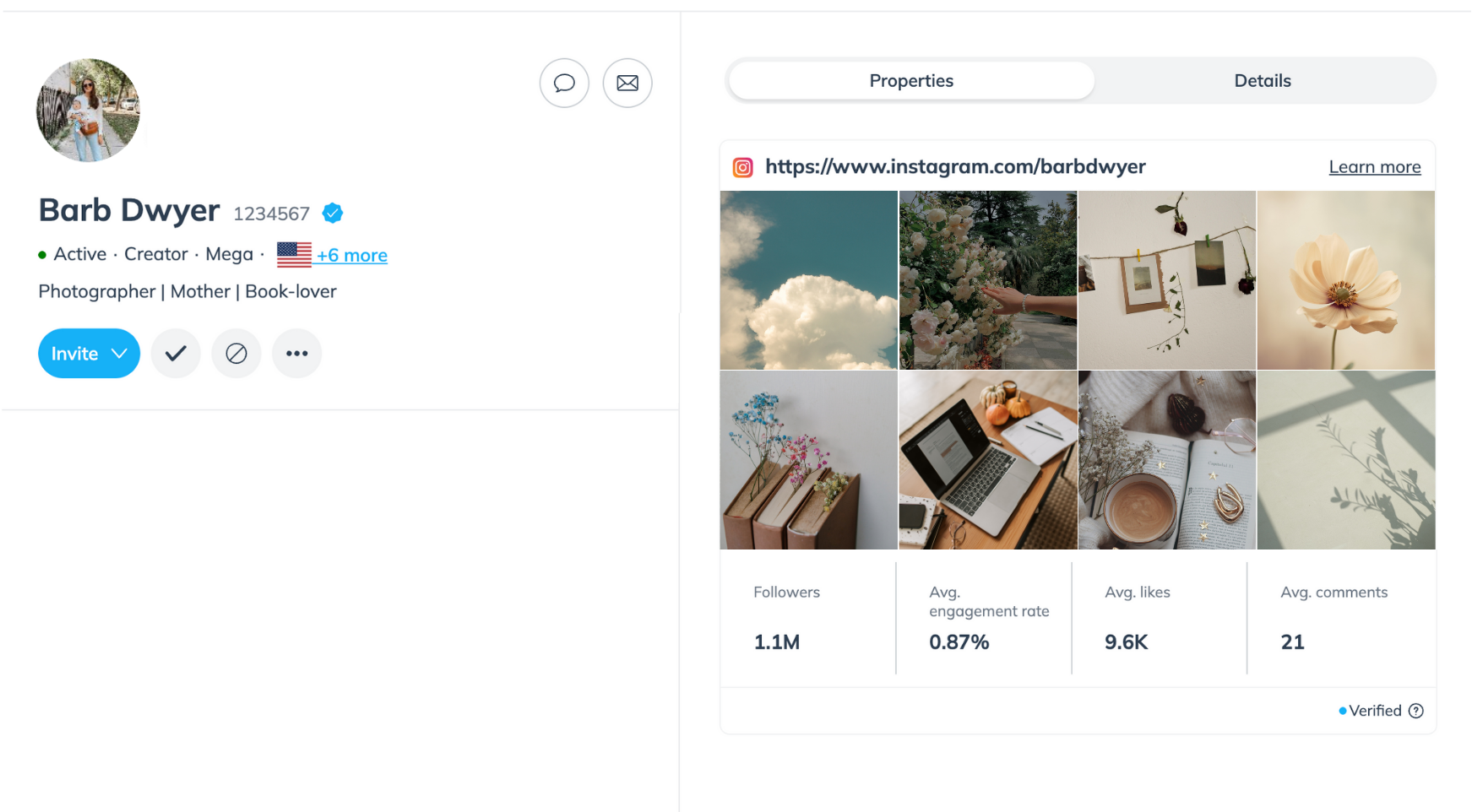This screenshot has width=1472, height=812.
Task: Select the Properties tab
Action: [x=910, y=80]
